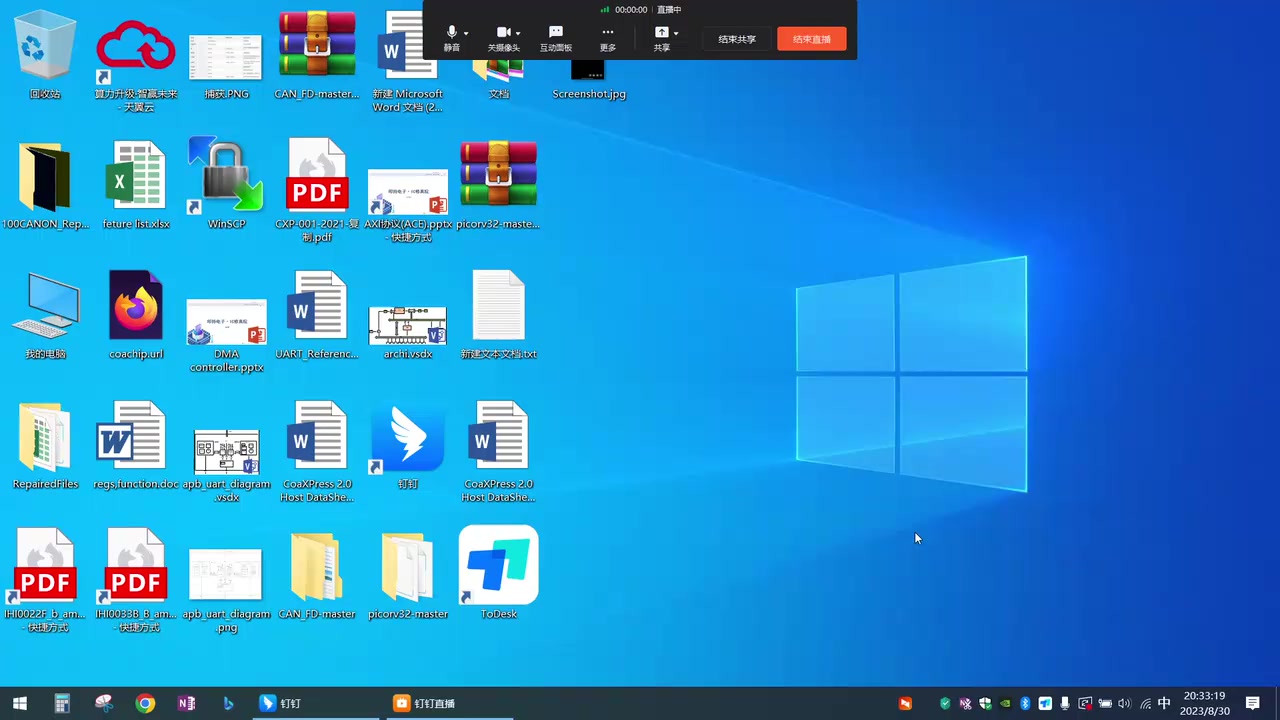This screenshot has height=720, width=1280.
Task: Select the 回收站 Recycle Bin icon
Action: click(45, 55)
